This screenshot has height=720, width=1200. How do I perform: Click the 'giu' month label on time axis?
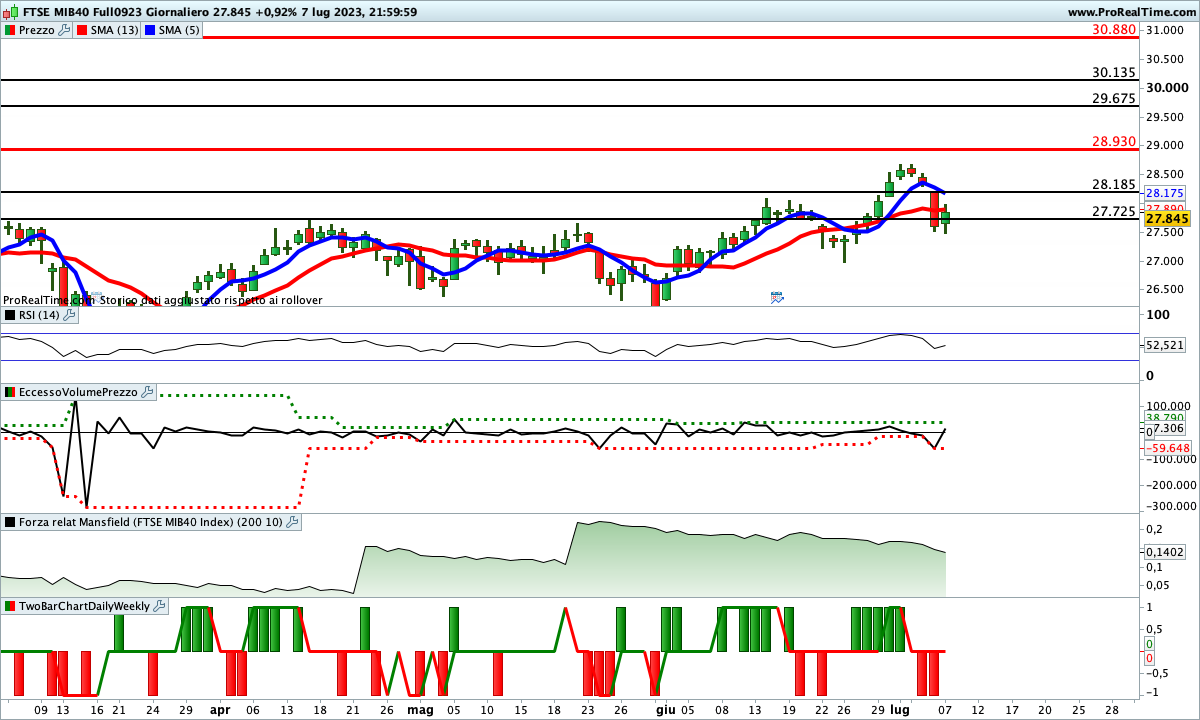tap(665, 709)
